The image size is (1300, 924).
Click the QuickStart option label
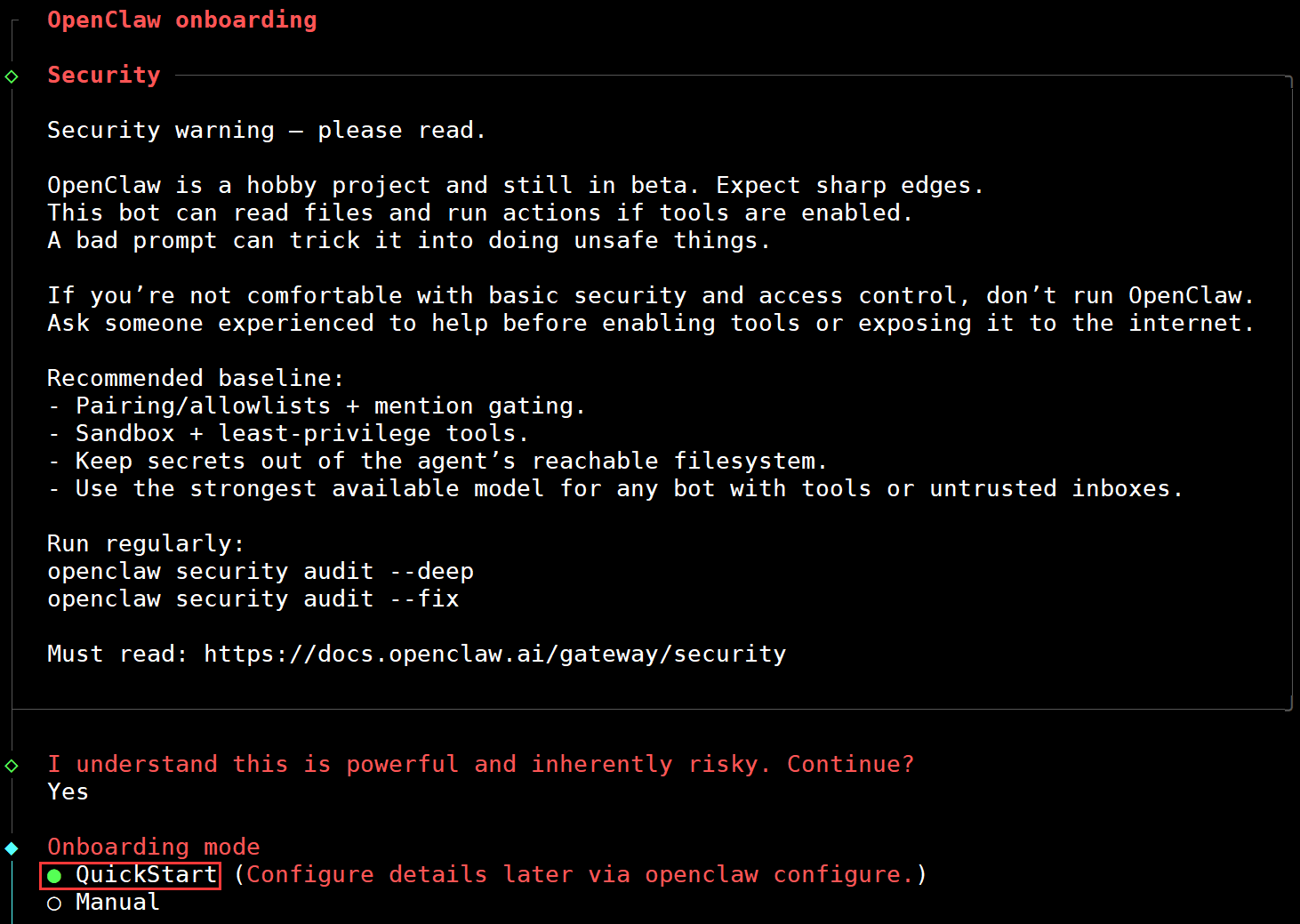point(146,875)
